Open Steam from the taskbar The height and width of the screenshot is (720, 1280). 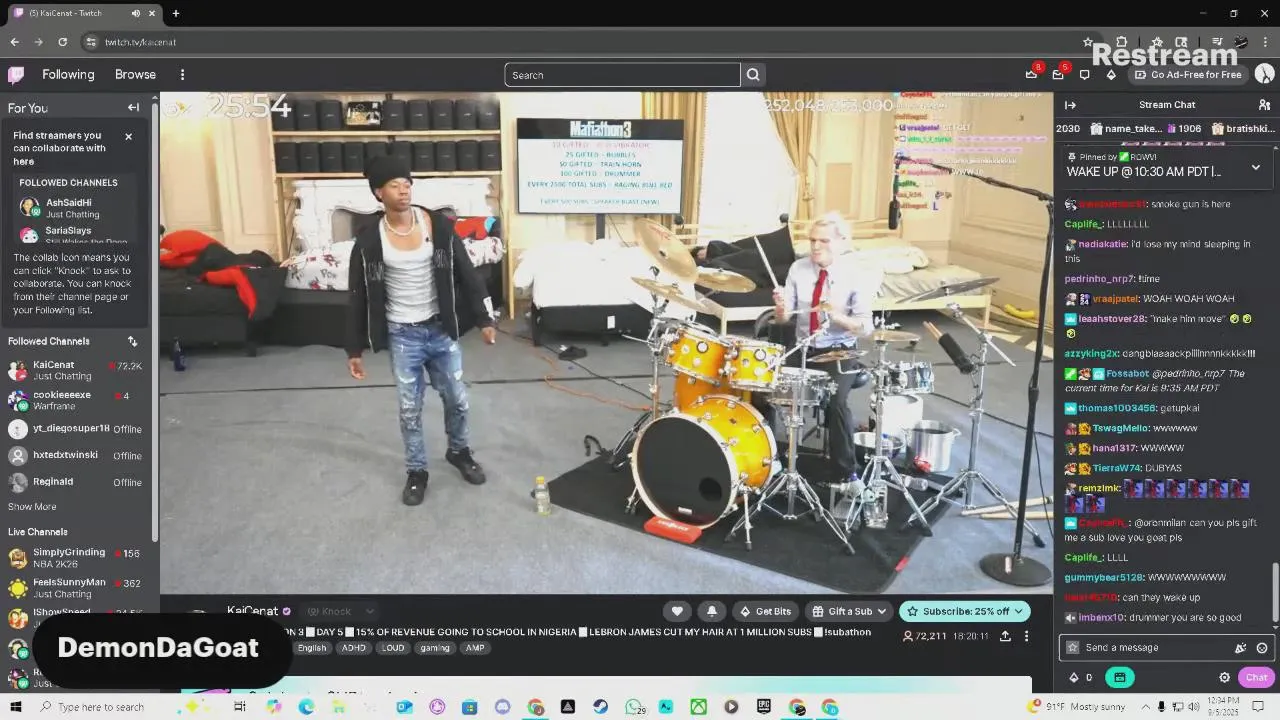(x=600, y=707)
